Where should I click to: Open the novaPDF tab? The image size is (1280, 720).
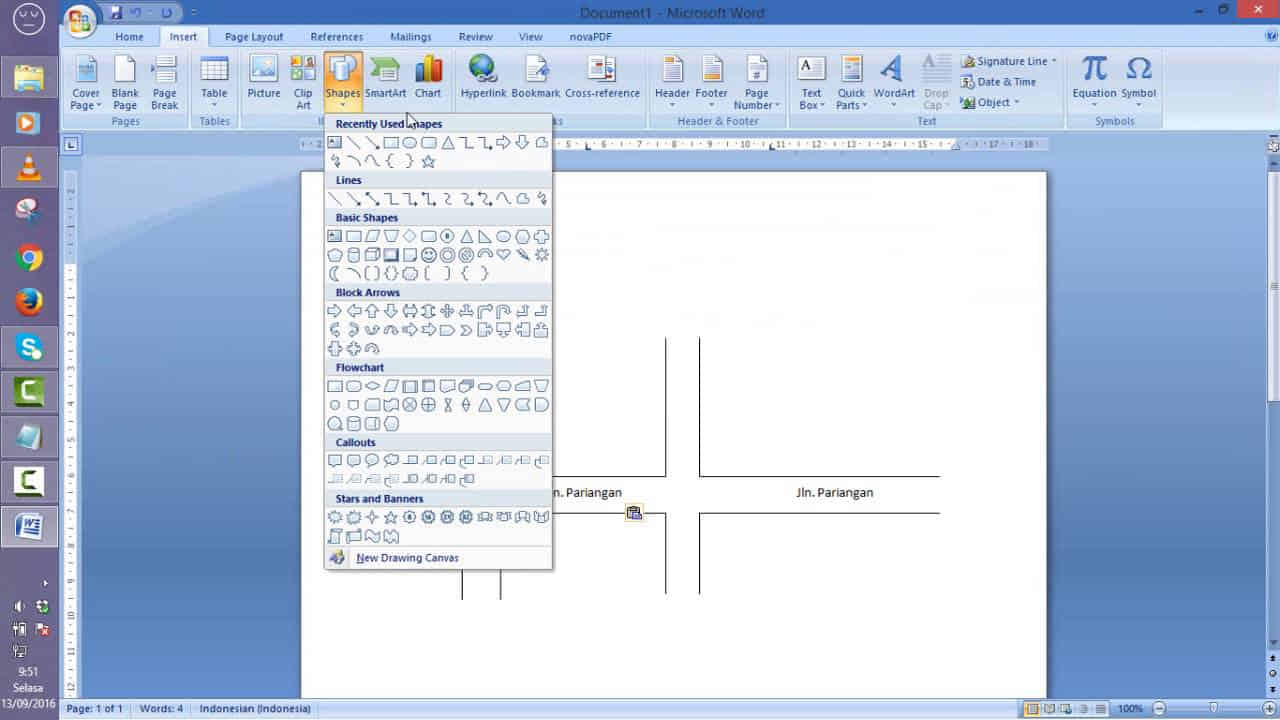click(x=590, y=37)
